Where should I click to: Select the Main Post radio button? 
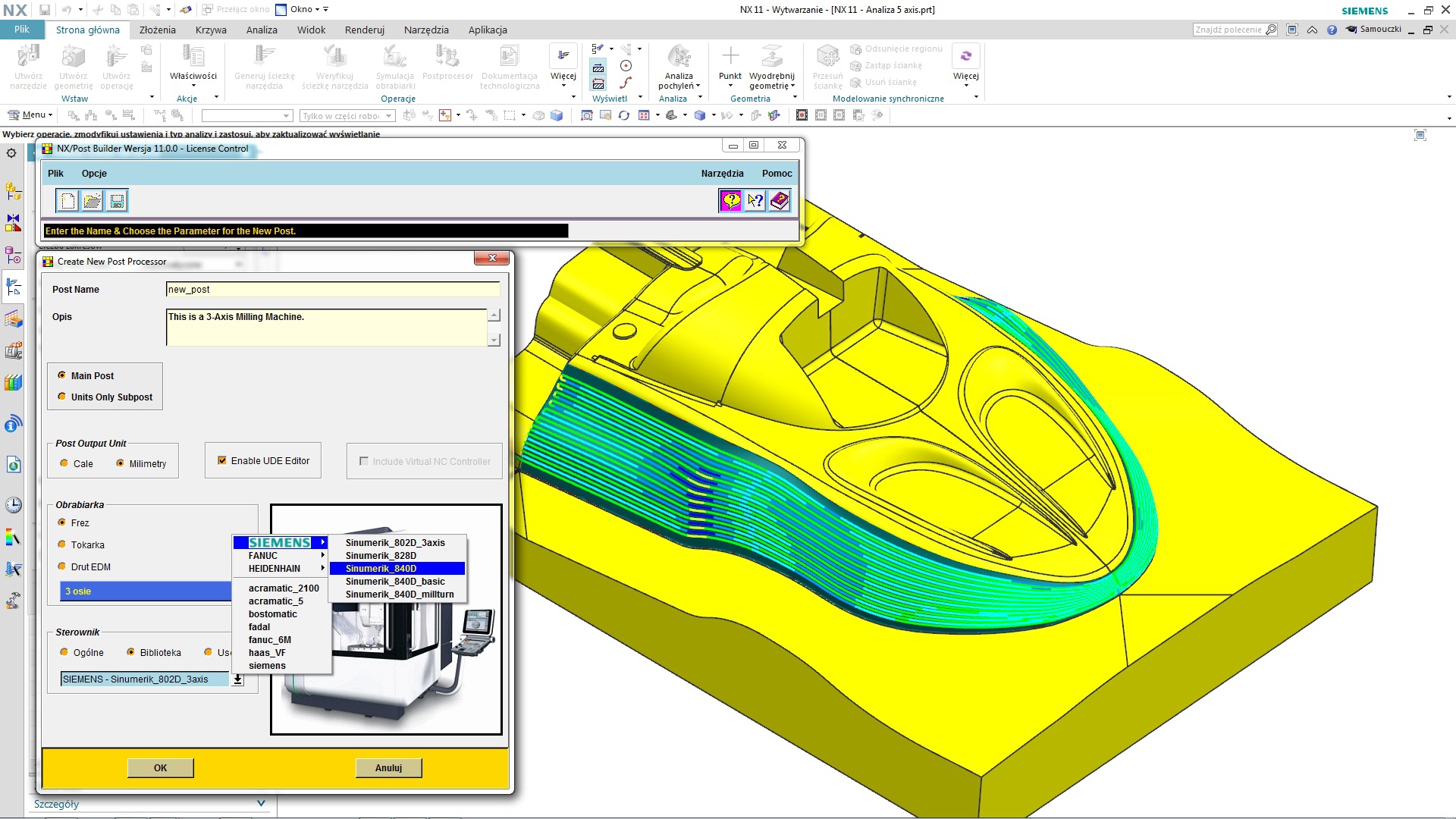62,375
